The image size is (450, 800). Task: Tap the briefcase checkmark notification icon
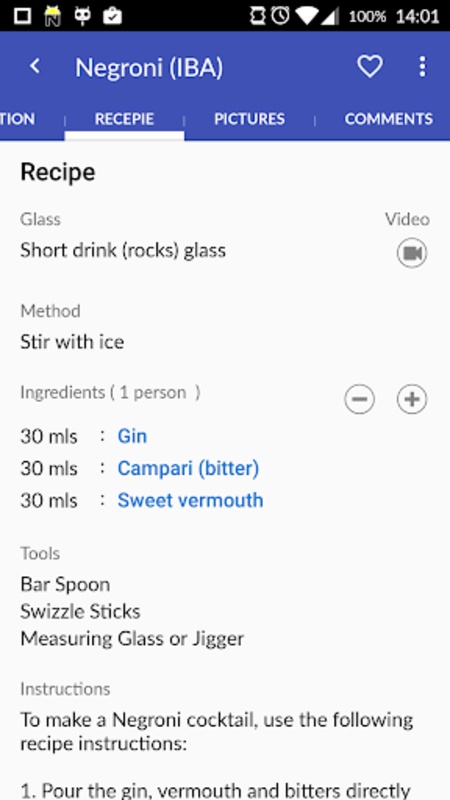tap(112, 16)
